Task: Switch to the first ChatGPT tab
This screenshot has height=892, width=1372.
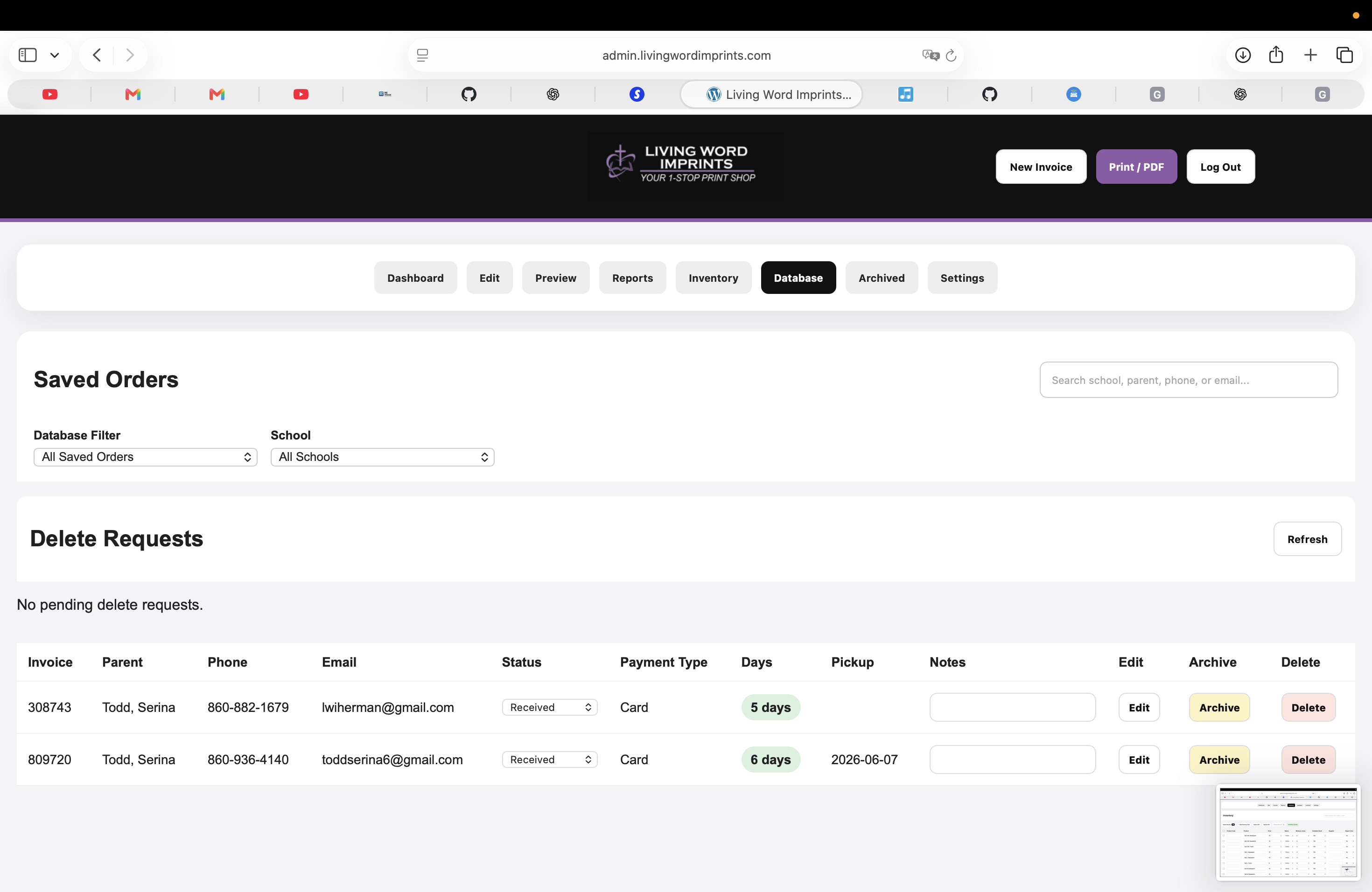Action: [553, 95]
